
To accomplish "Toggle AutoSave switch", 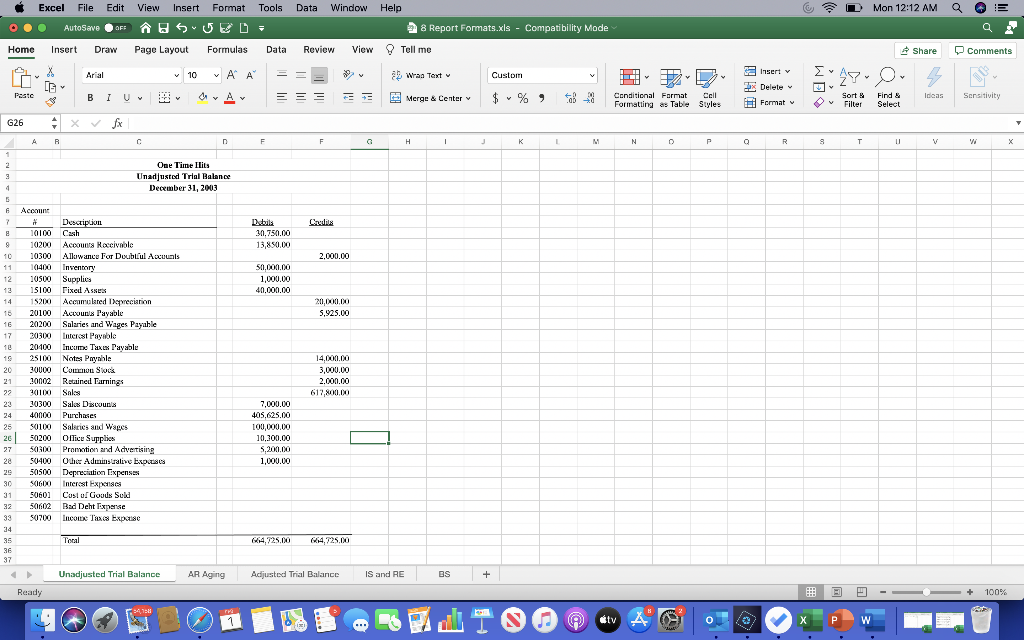I will 117,28.
